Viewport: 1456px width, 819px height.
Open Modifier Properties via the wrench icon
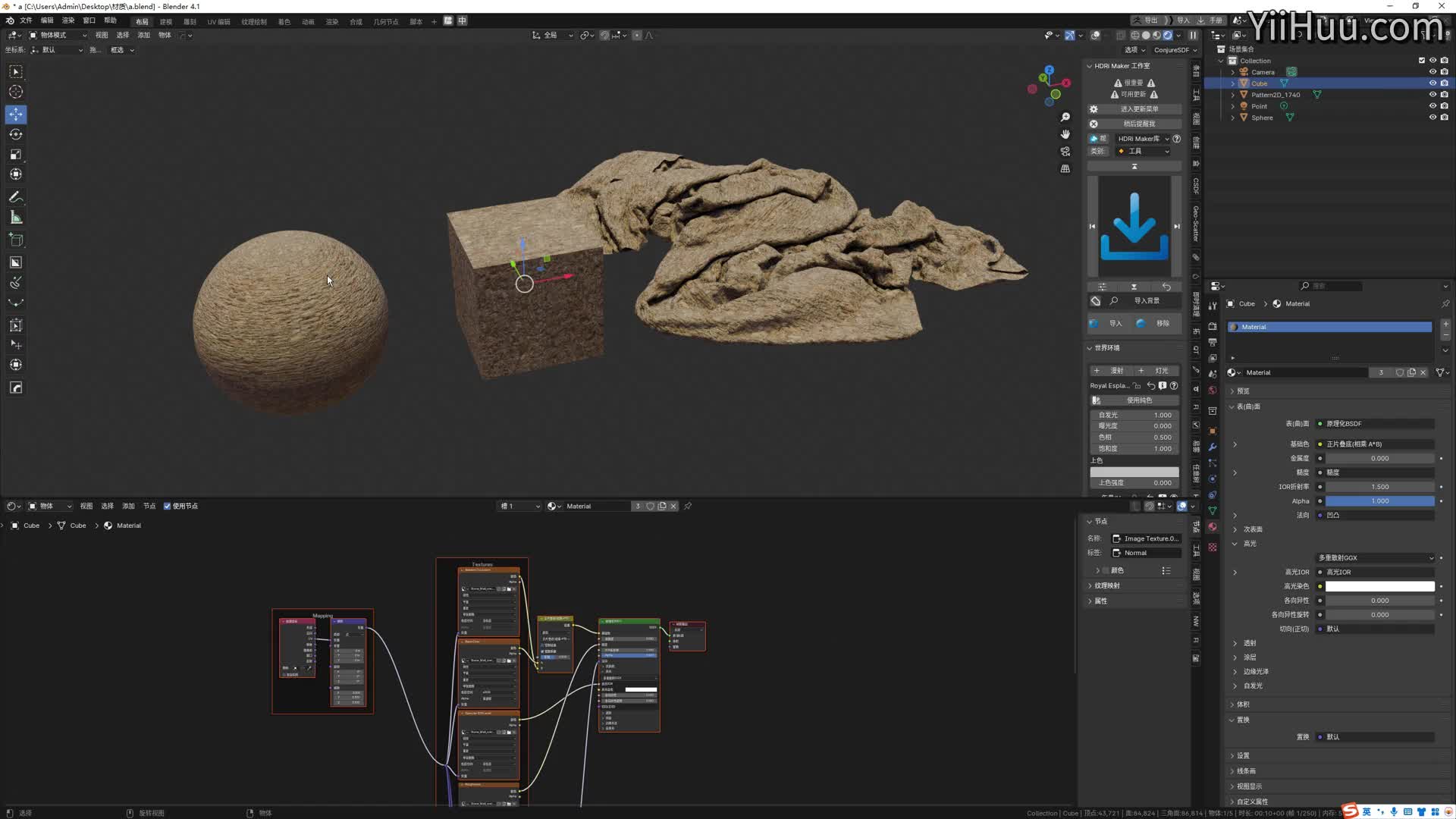[1212, 447]
